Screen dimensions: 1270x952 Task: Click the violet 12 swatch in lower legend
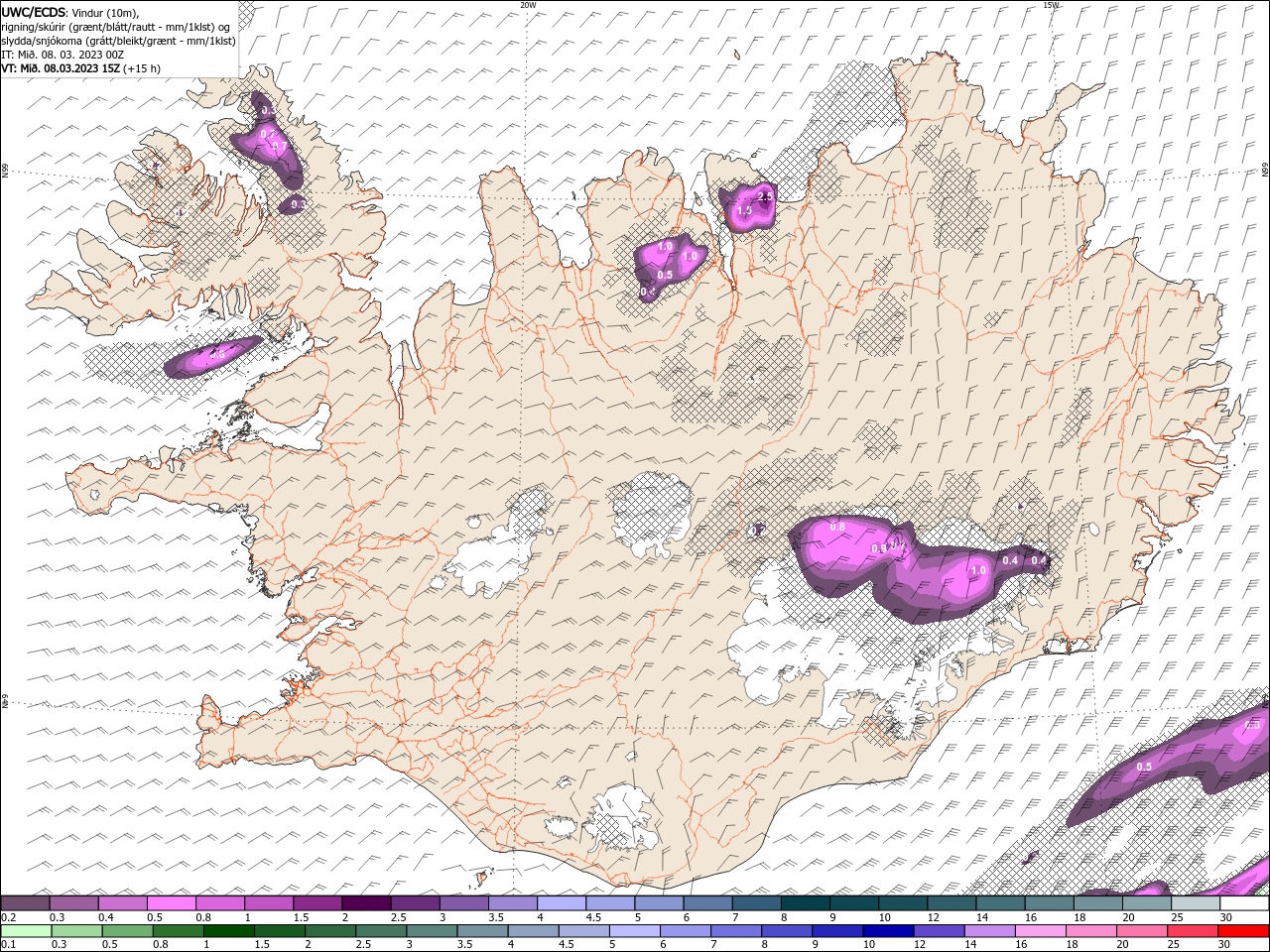(939, 931)
